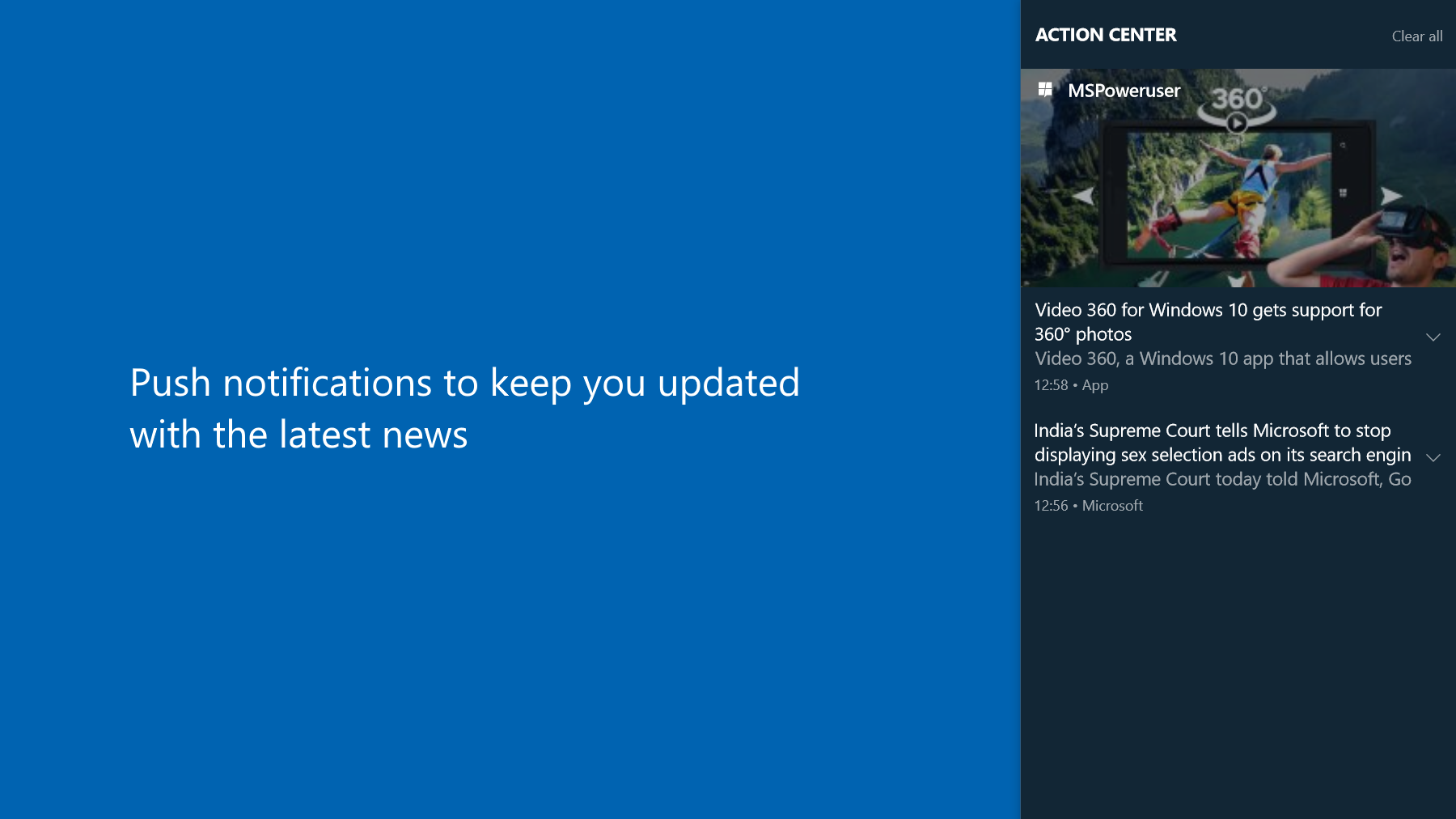This screenshot has height=819, width=1456.
Task: Open the MSPoweruser notification header label
Action: (1124, 91)
